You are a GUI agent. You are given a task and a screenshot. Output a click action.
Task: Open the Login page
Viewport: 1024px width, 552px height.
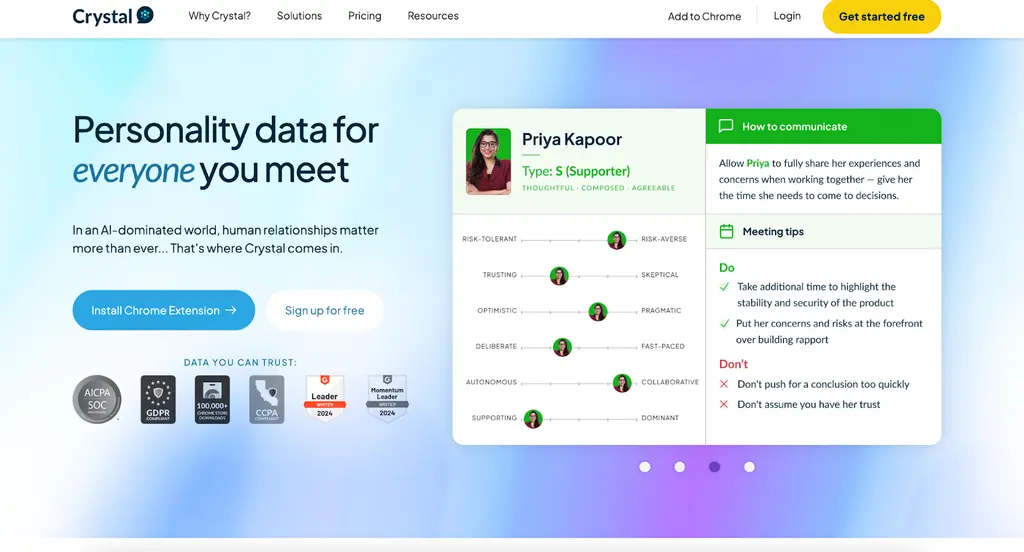click(787, 16)
